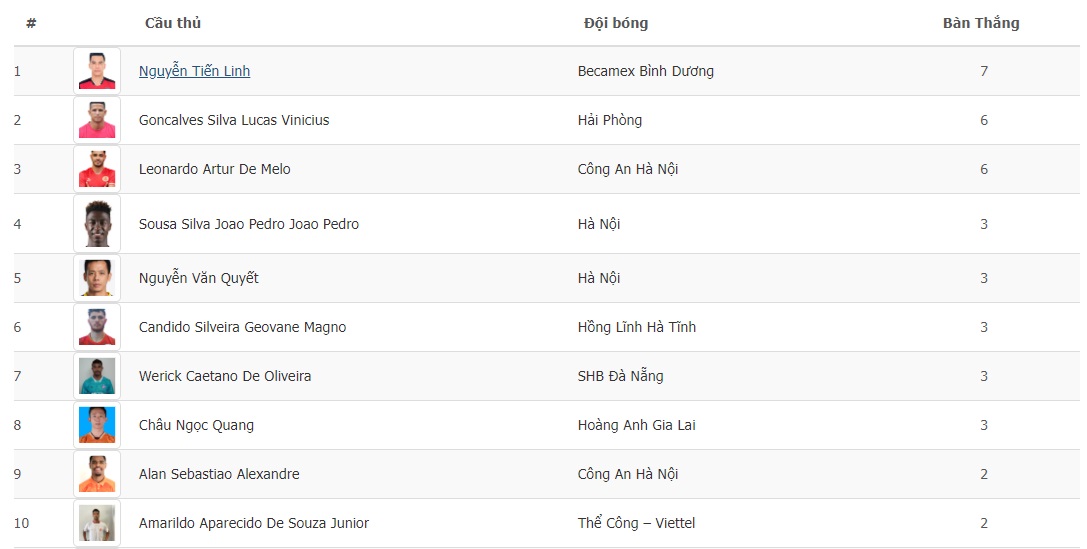Open the Sousa Silva Joao Pedro photo
Viewport: 1087px width, 549px height.
(97, 224)
